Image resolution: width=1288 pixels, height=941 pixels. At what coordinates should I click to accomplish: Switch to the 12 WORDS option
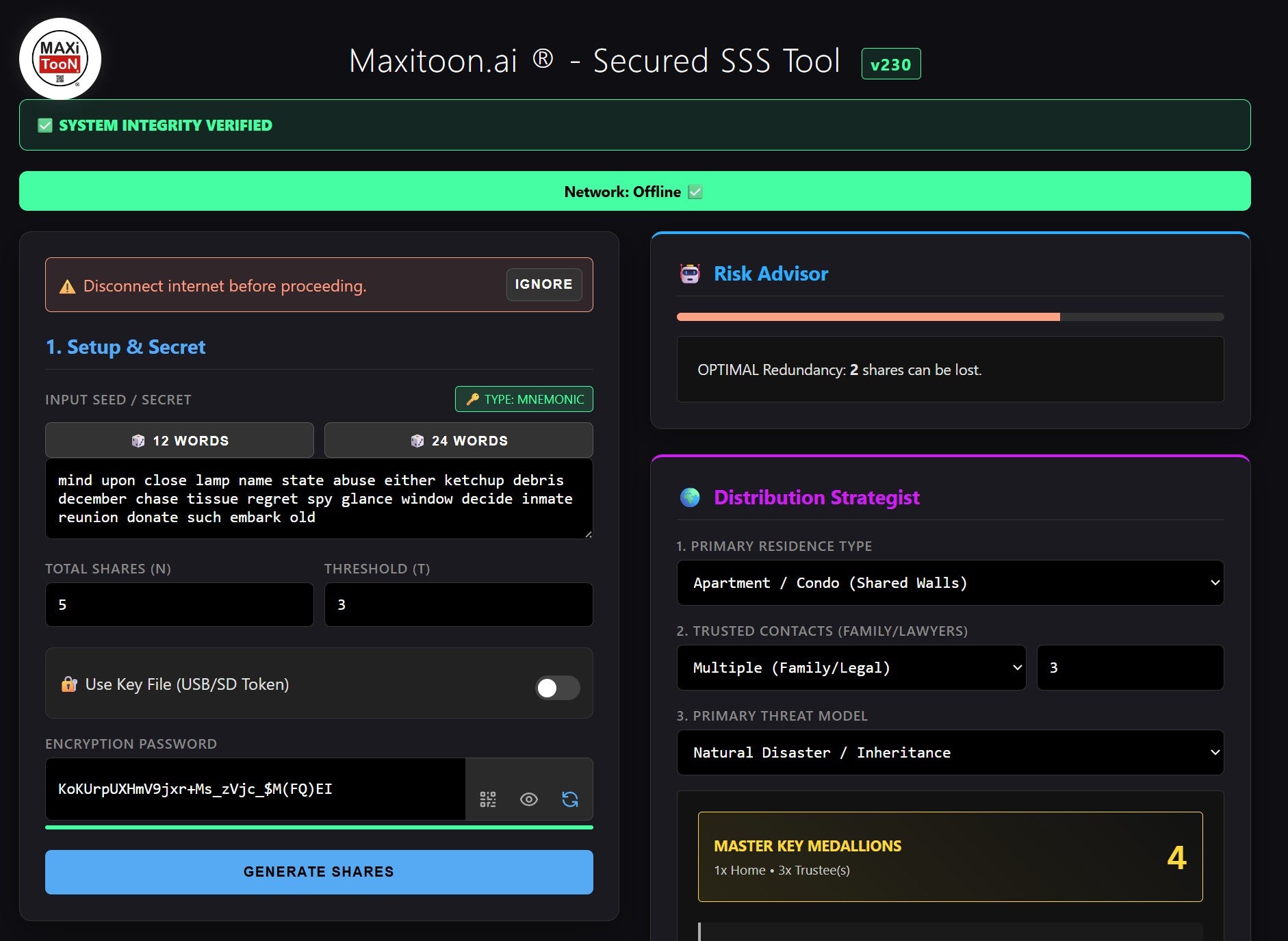coord(179,440)
